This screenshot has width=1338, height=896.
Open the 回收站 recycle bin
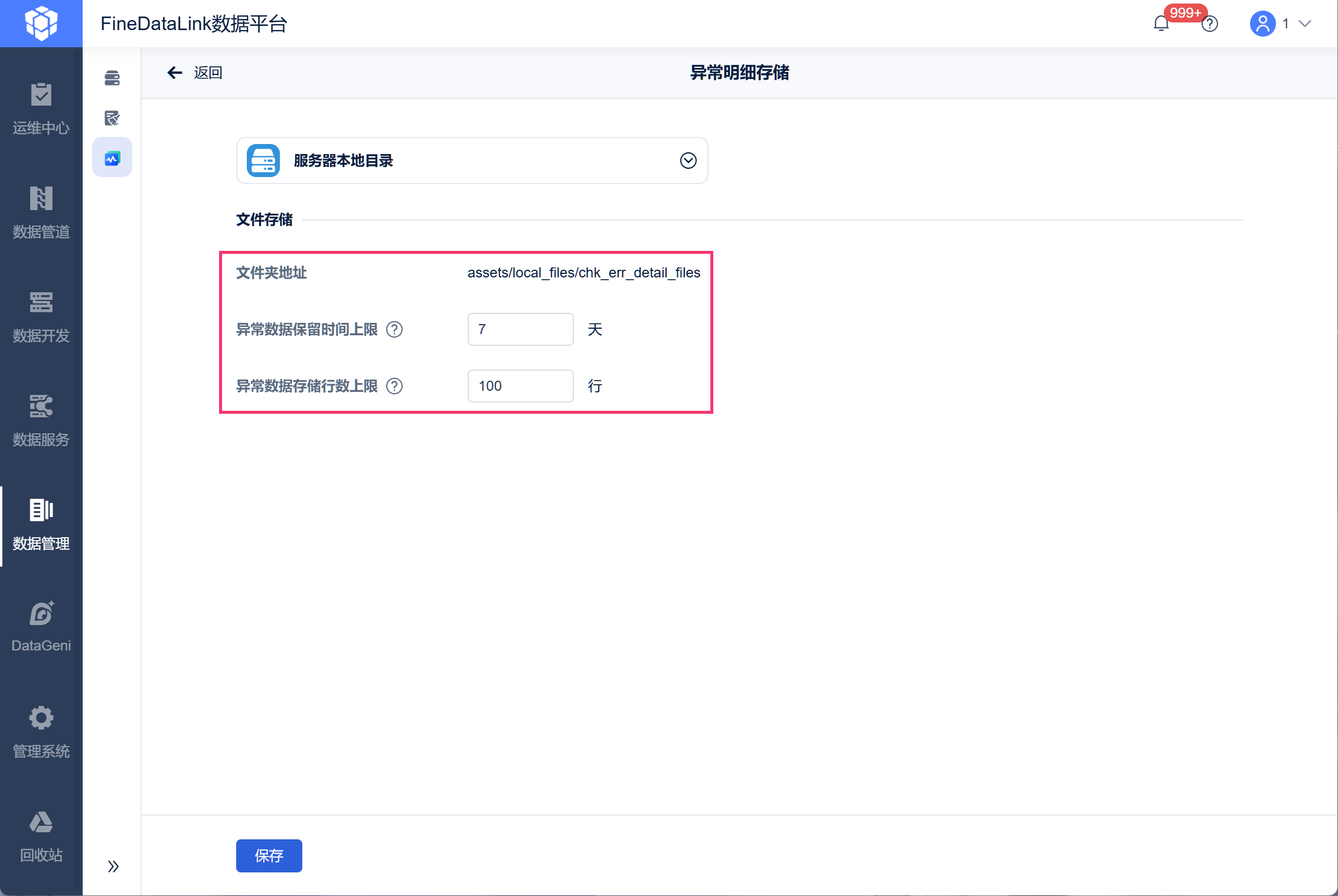click(x=41, y=836)
